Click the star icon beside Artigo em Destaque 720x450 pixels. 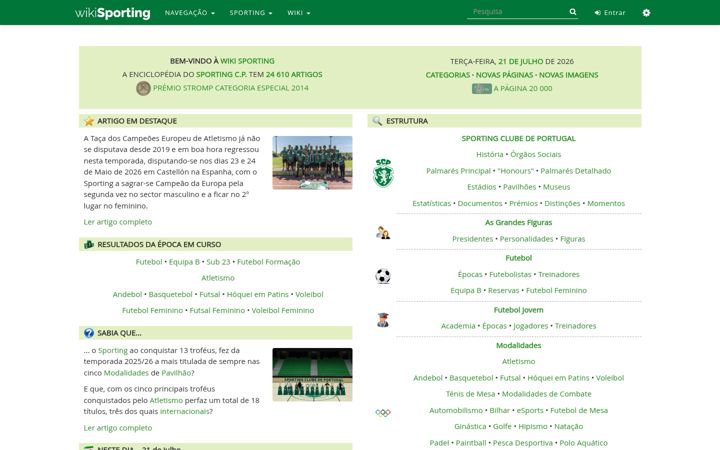click(x=89, y=121)
